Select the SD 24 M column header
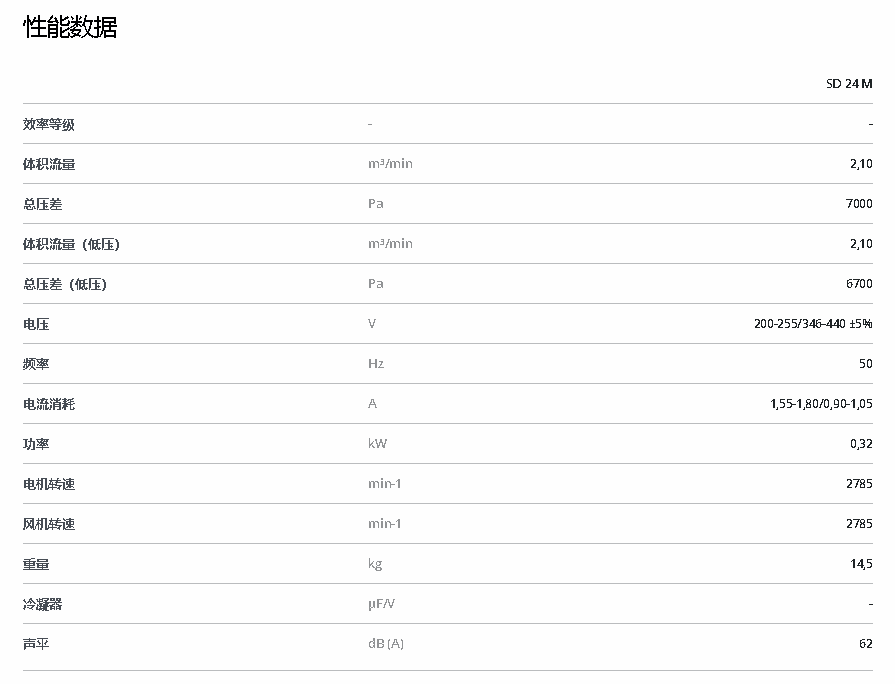 849,84
